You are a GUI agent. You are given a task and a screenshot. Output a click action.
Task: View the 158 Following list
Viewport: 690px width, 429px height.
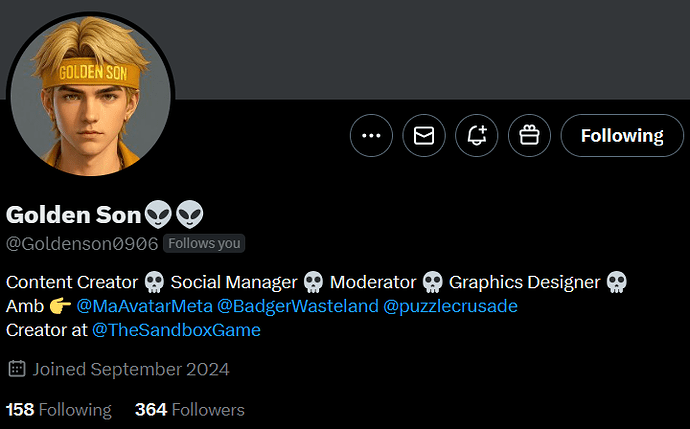coord(59,410)
